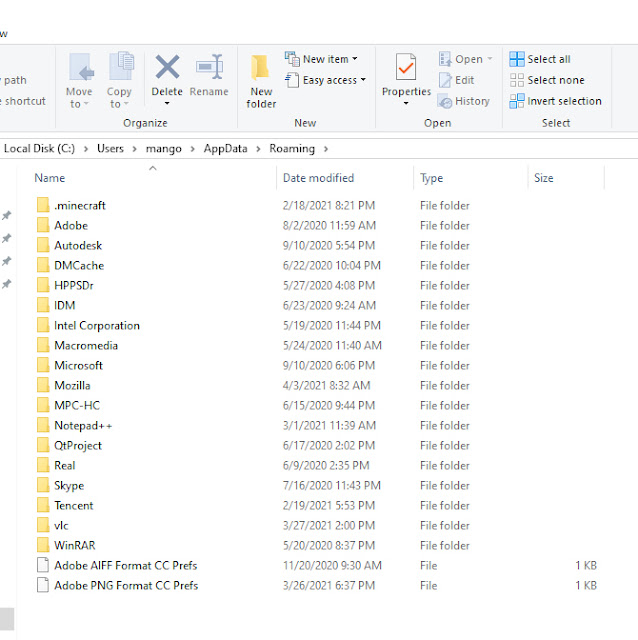Open the Properties checkmark icon
This screenshot has height=640, width=638.
pos(406,67)
